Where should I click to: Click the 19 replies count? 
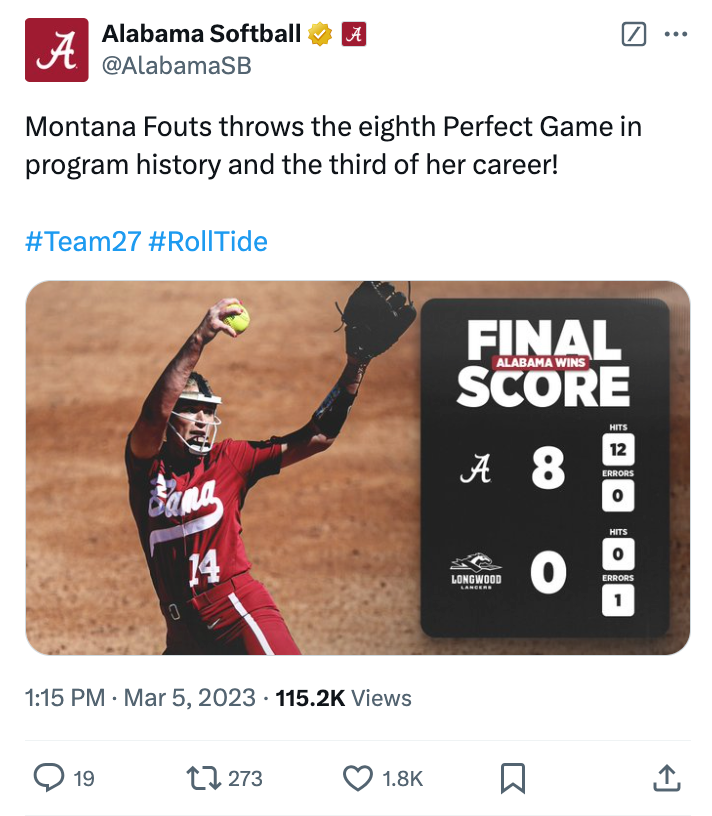(85, 778)
